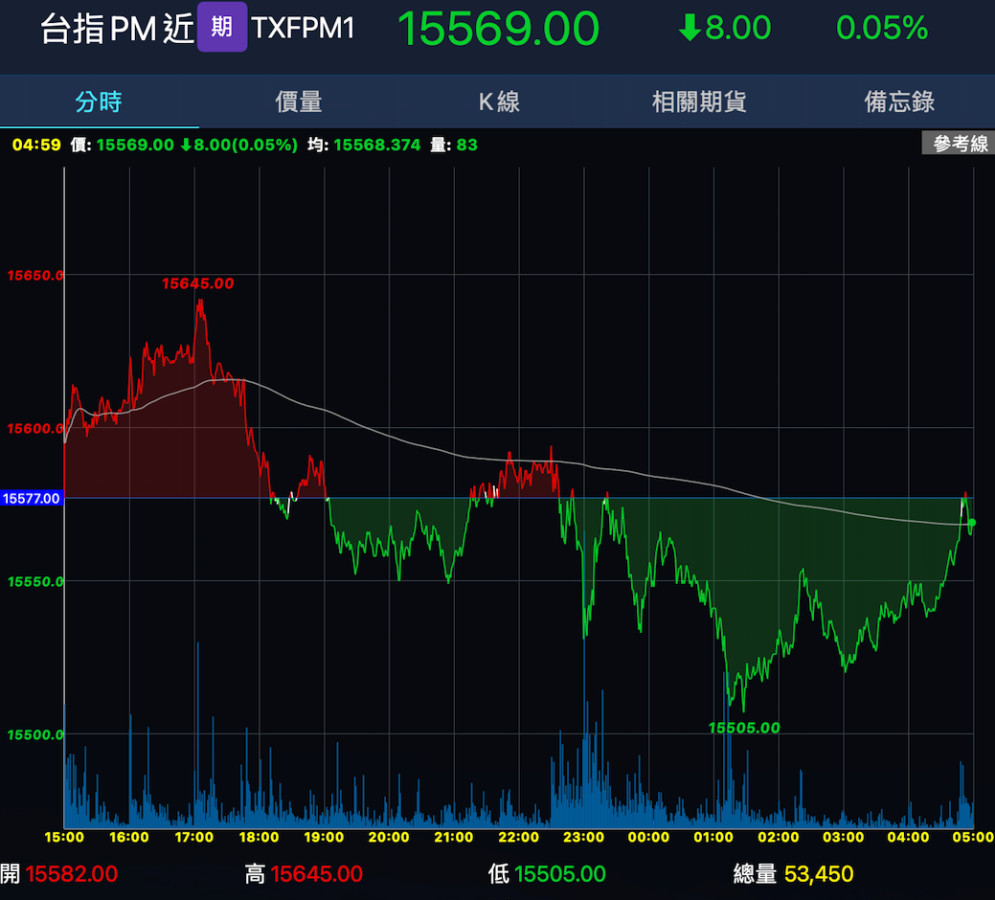995x900 pixels.
Task: Click the 0.05% change percentage in header
Action: pos(881,28)
